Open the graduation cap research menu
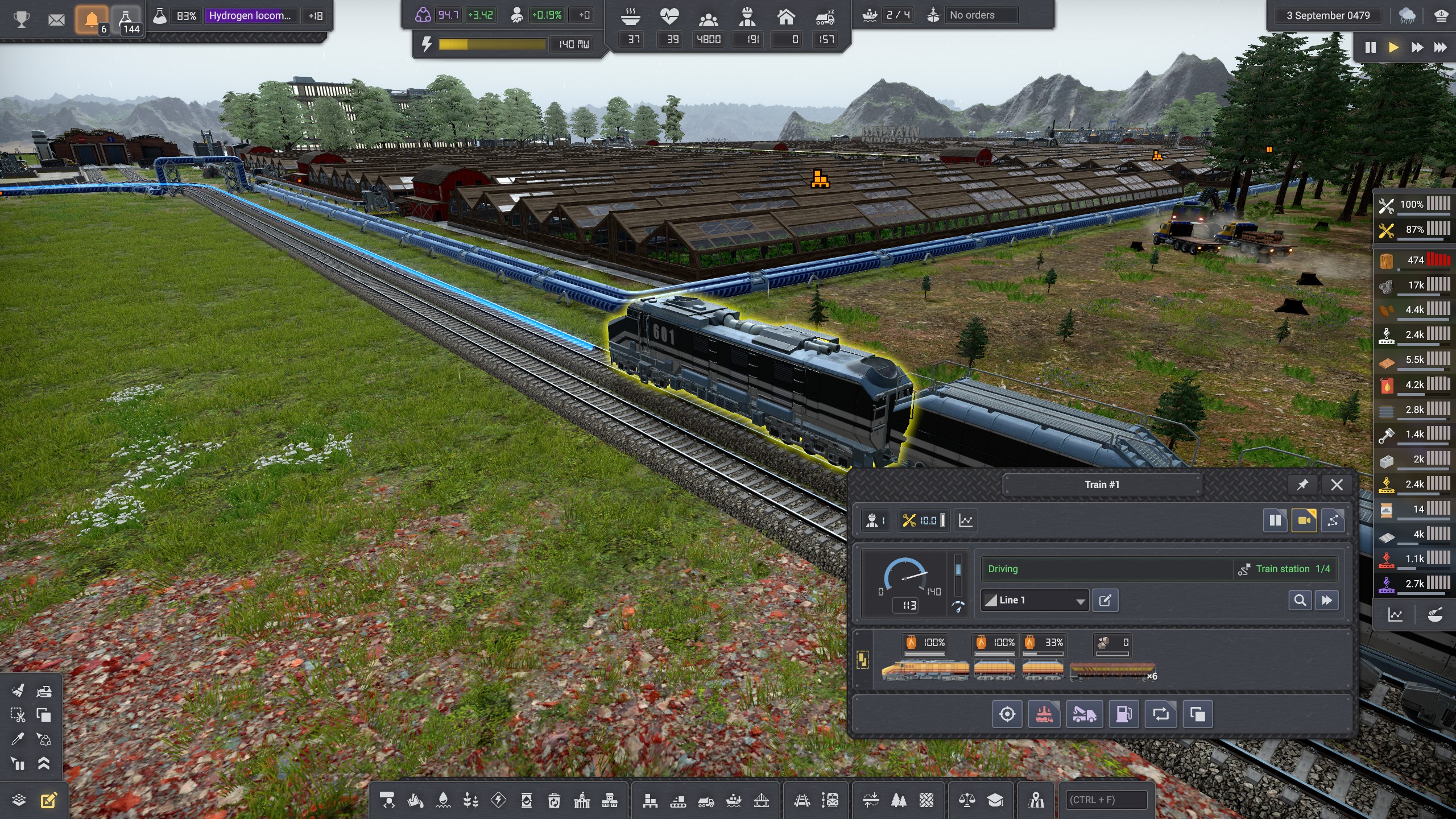The width and height of the screenshot is (1456, 819). (x=995, y=800)
